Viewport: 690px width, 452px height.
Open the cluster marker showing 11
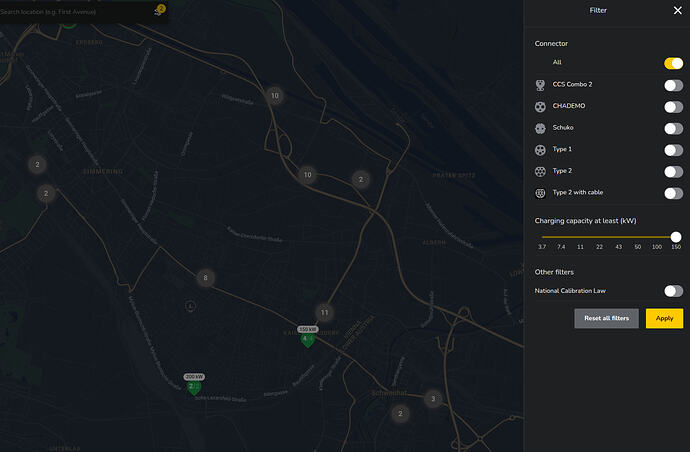coord(324,312)
